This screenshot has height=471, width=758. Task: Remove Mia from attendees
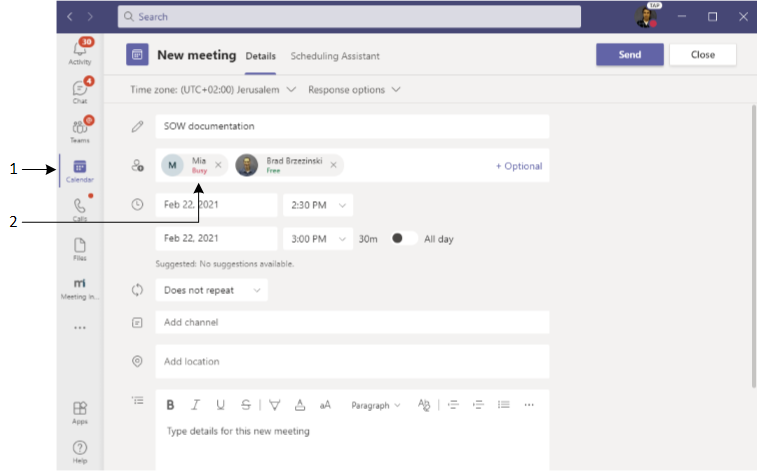(218, 165)
